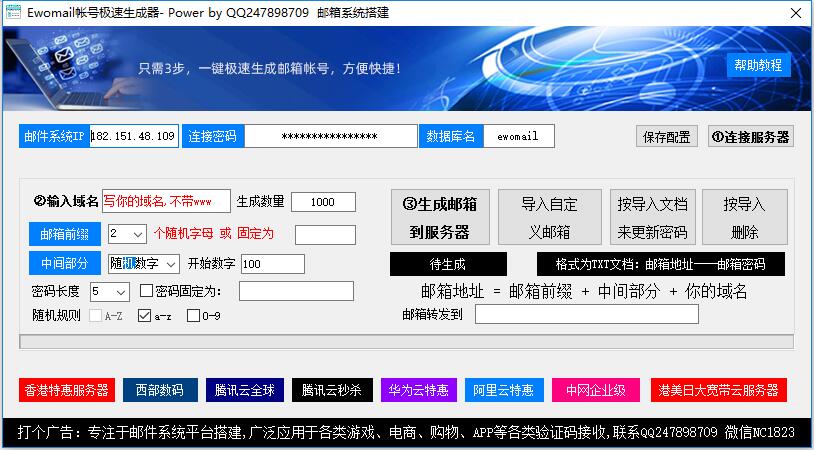Click 按导入删除 button
The image size is (814, 450).
[x=744, y=217]
